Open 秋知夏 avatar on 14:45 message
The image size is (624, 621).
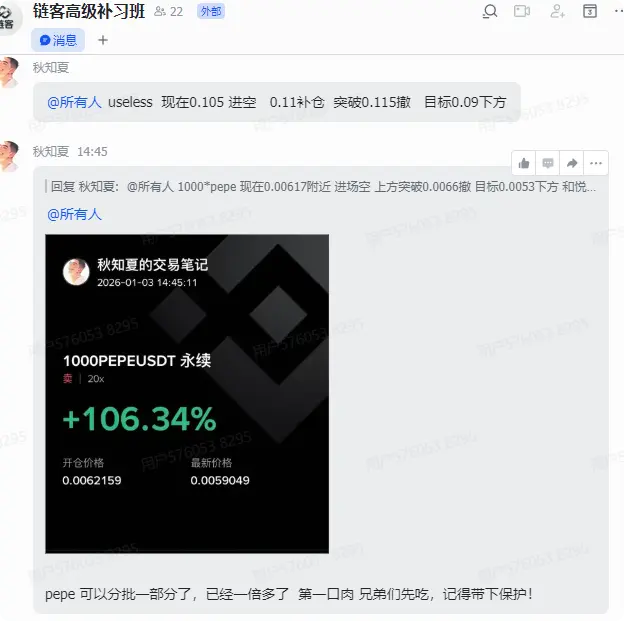[9, 156]
